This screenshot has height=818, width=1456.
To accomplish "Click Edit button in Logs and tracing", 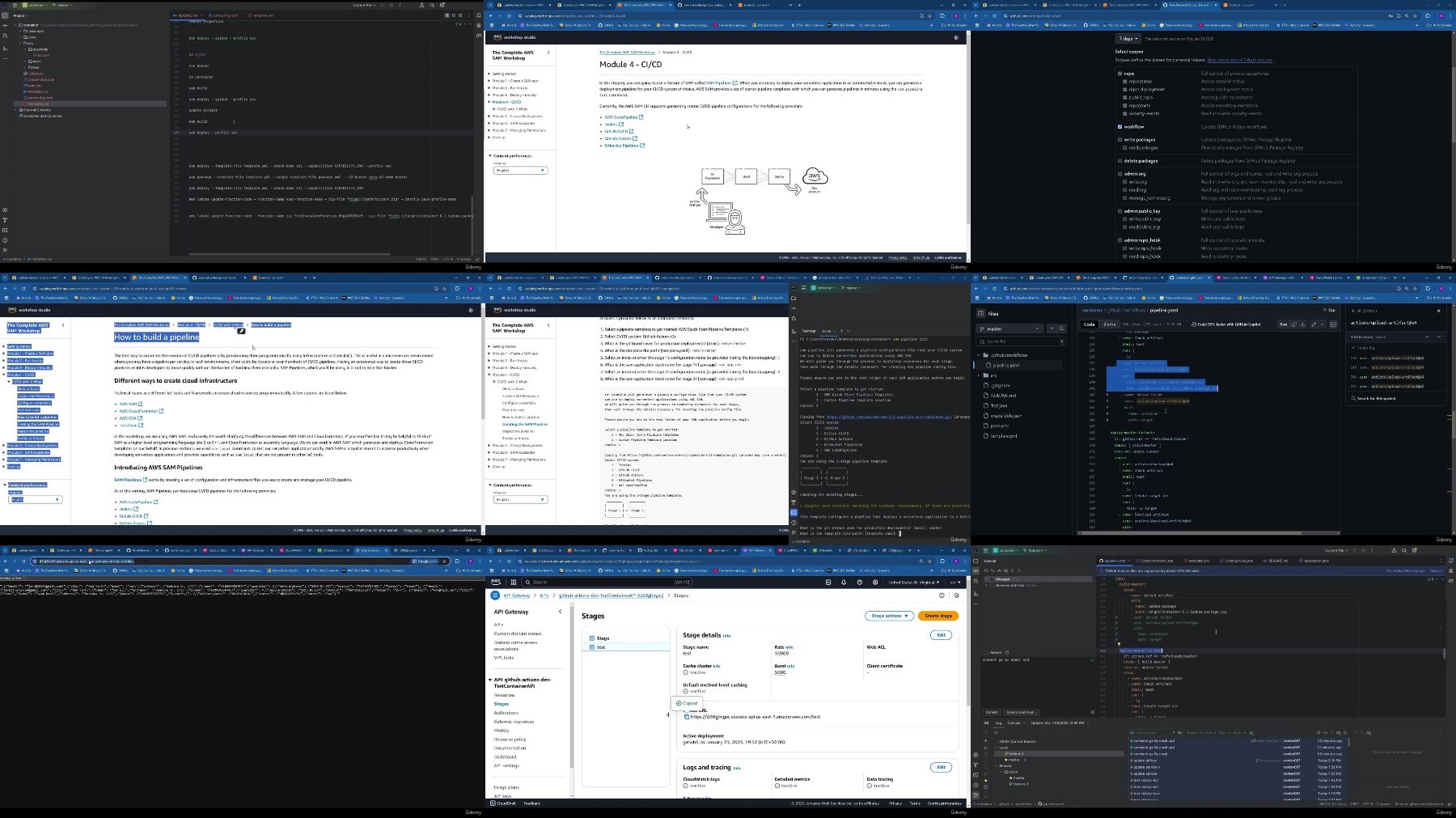I will (941, 767).
